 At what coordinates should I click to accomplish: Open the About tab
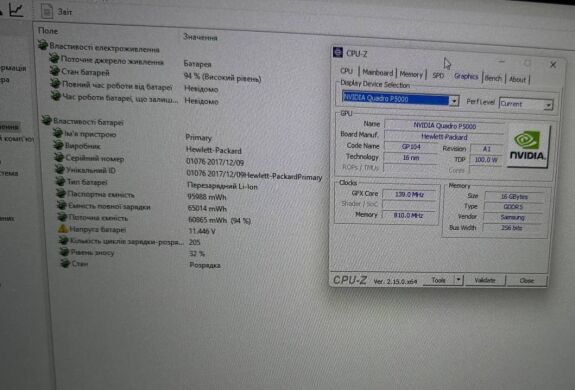coord(517,79)
